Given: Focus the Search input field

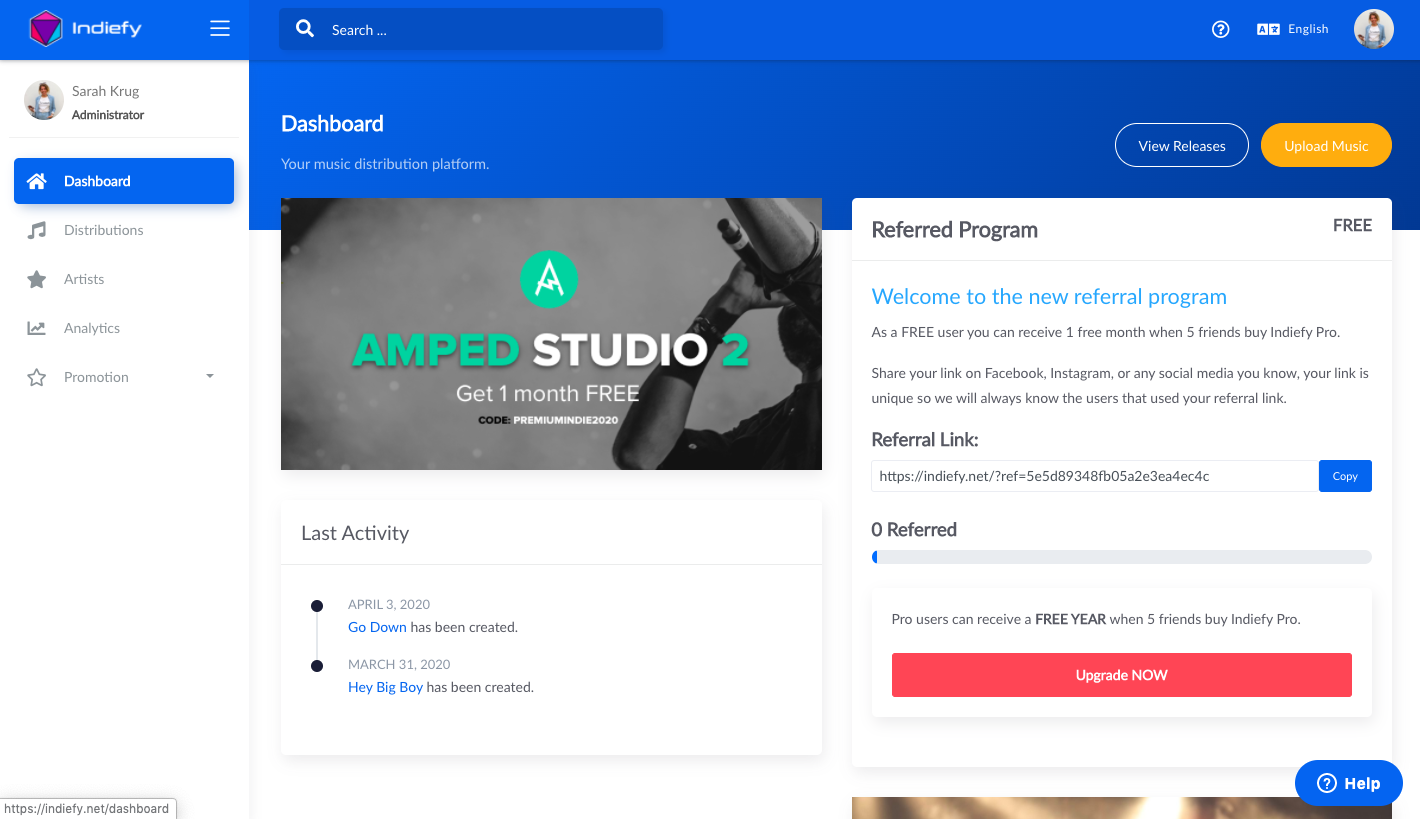Looking at the screenshot, I should (471, 29).
